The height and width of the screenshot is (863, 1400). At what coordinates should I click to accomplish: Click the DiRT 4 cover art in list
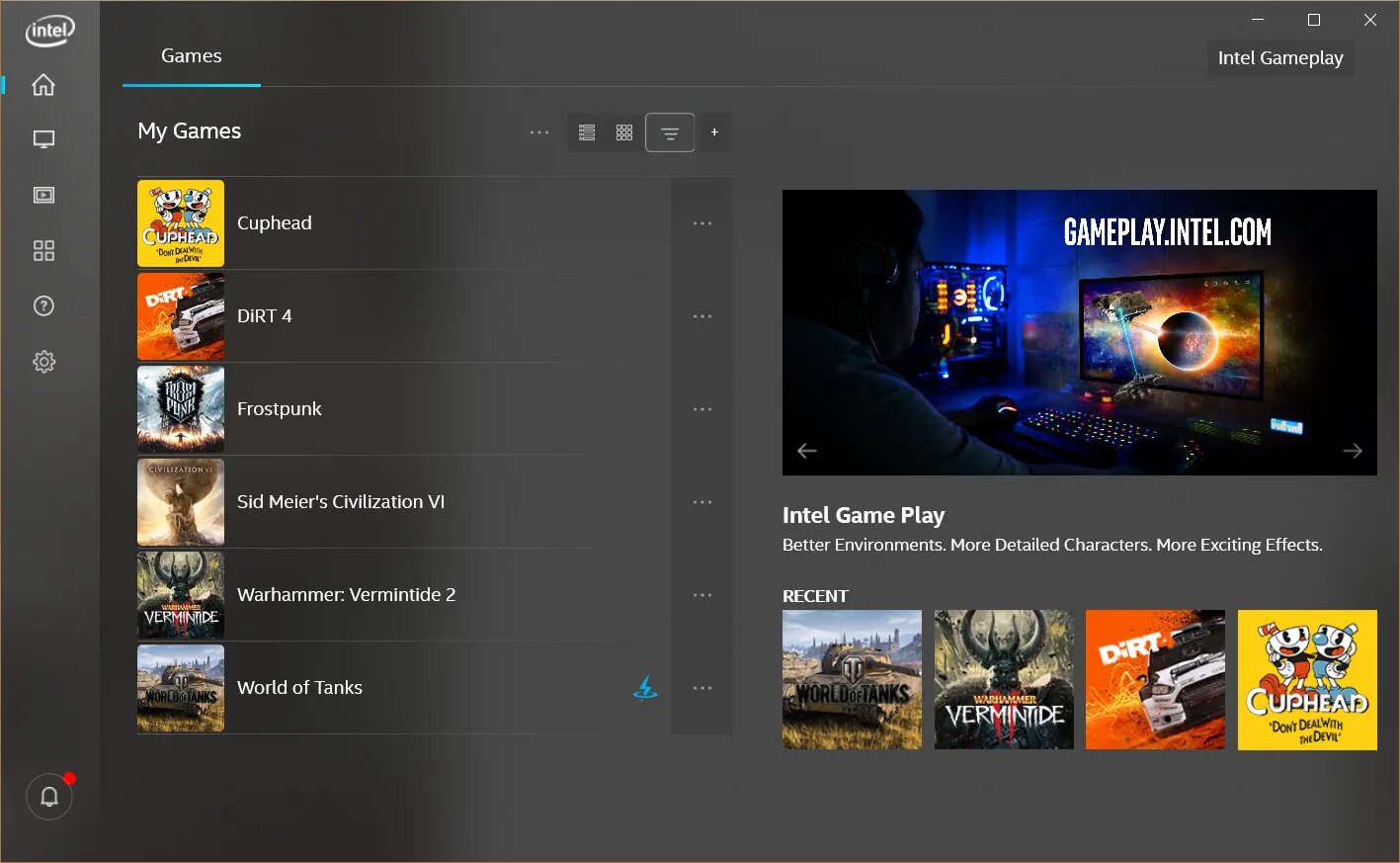tap(181, 316)
